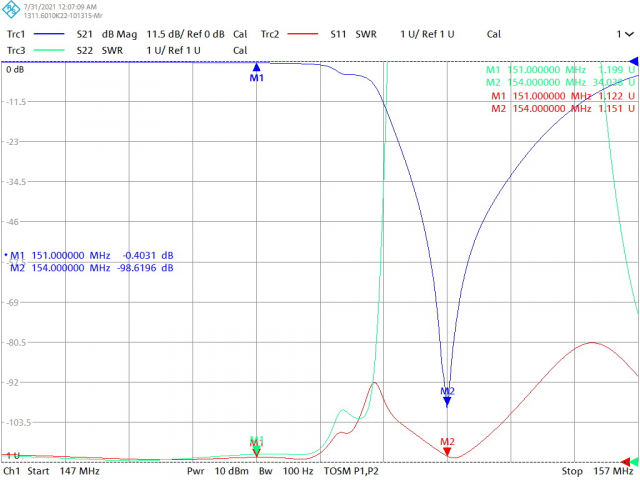
Task: Click the -80.5 axis label
Action: (x=16, y=342)
